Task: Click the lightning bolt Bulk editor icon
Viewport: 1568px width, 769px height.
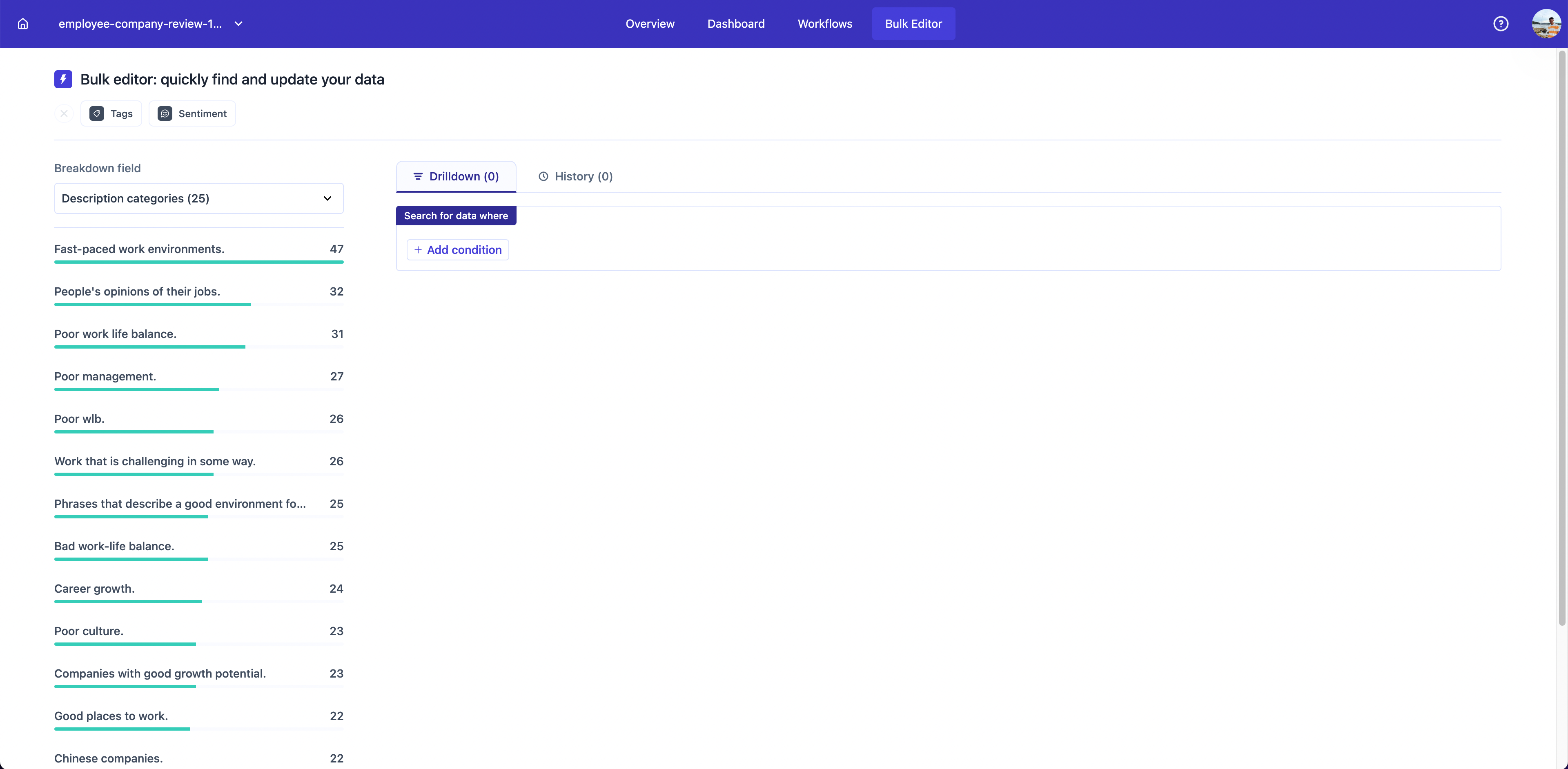Action: point(63,79)
